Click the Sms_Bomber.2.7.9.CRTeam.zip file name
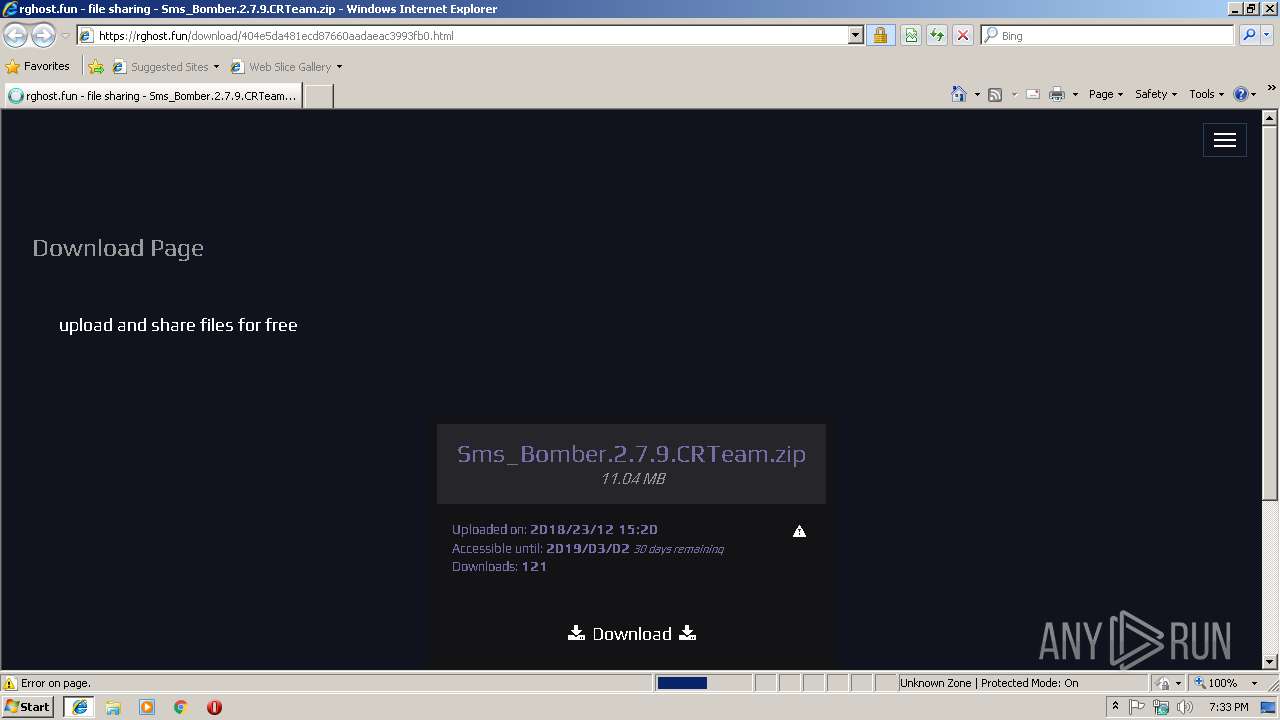This screenshot has height=720, width=1280. (631, 453)
